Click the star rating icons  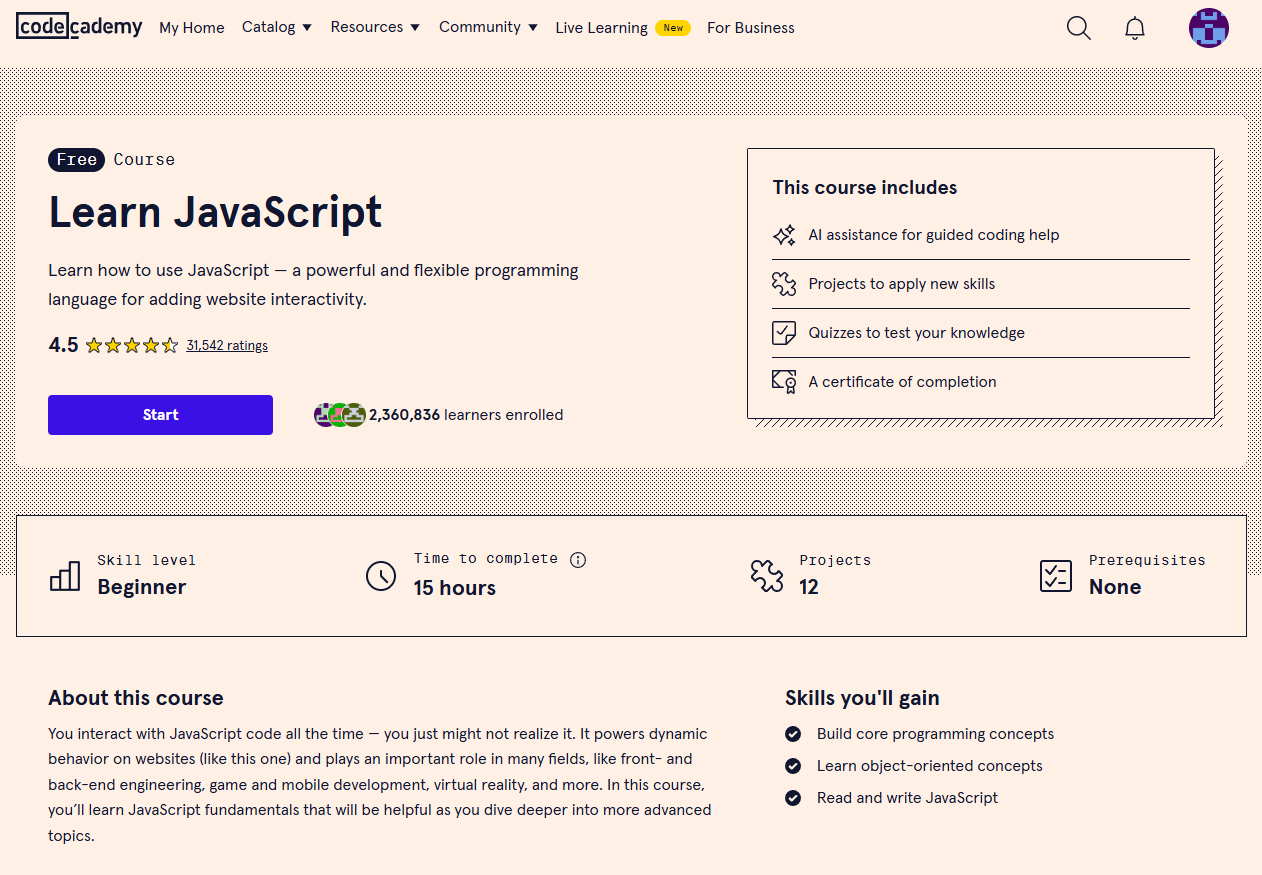pos(132,345)
